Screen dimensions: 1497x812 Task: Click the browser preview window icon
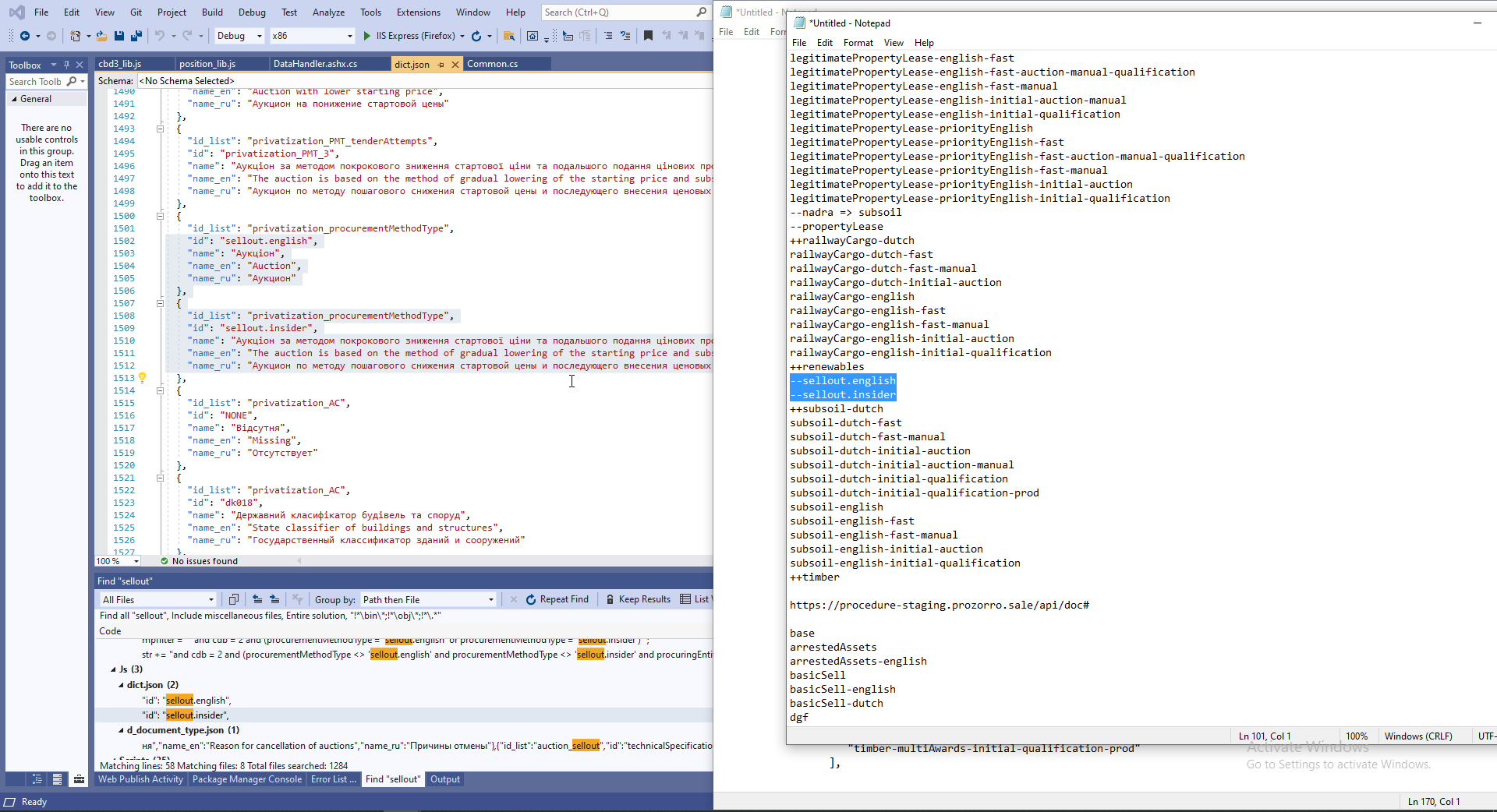tap(533, 36)
